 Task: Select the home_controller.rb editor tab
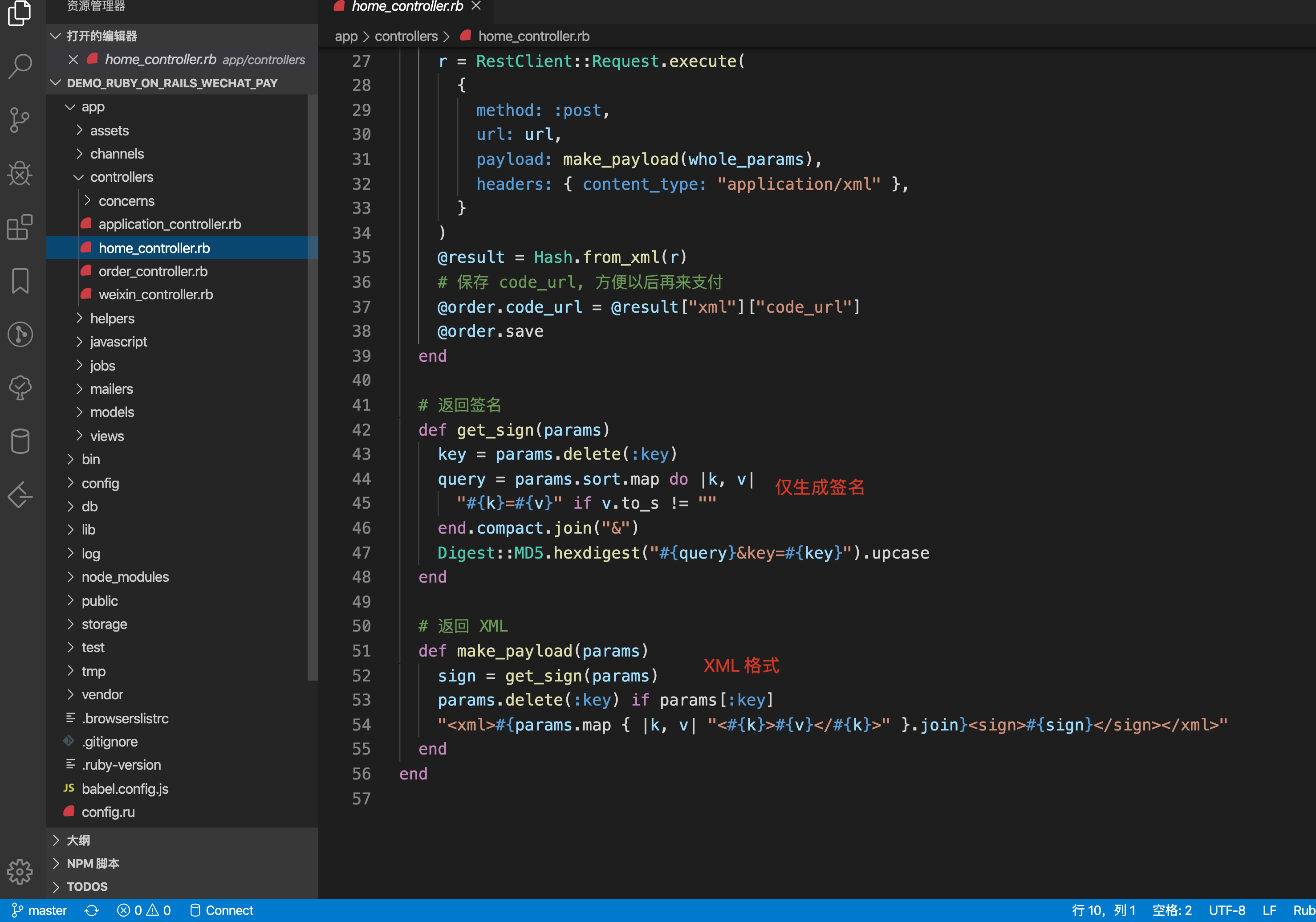(x=406, y=7)
